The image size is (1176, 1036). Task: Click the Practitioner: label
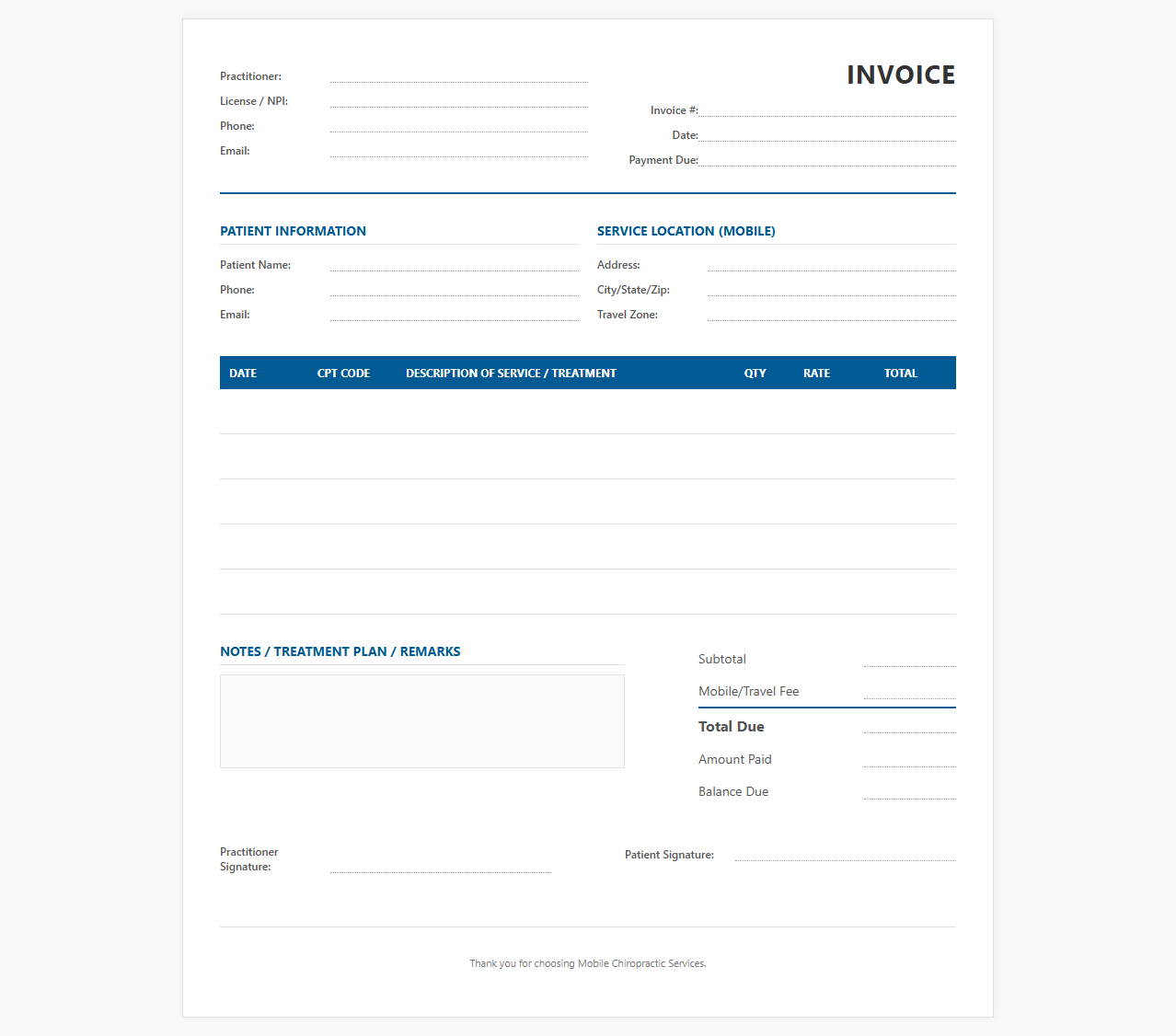(x=251, y=76)
